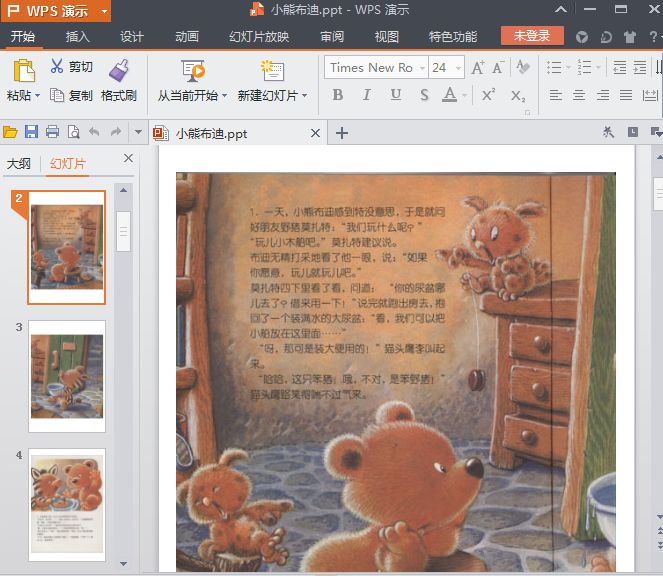Expand the font size 24 dropdown
Image resolution: width=663 pixels, height=576 pixels.
pyautogui.click(x=458, y=68)
